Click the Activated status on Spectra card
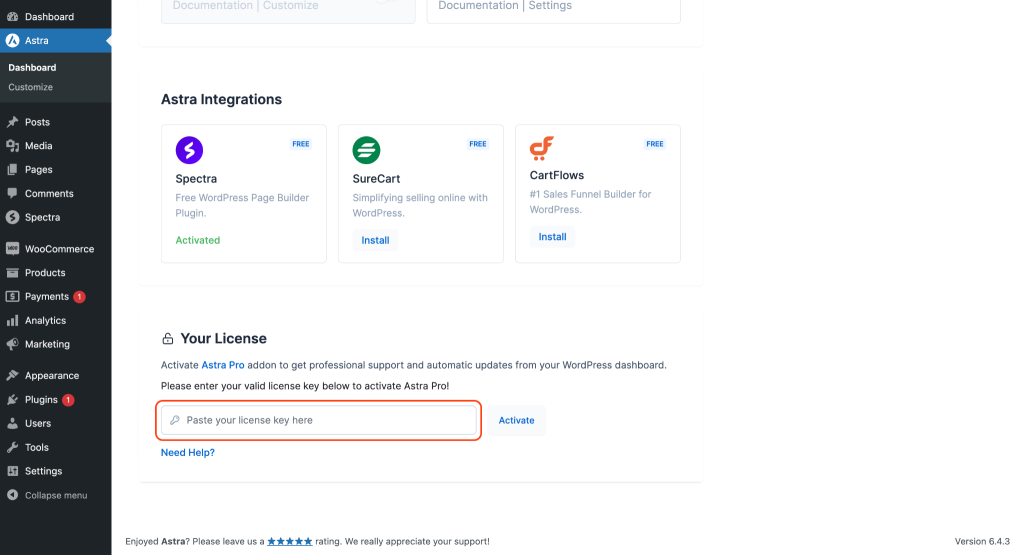The image size is (1024, 555). 198,240
